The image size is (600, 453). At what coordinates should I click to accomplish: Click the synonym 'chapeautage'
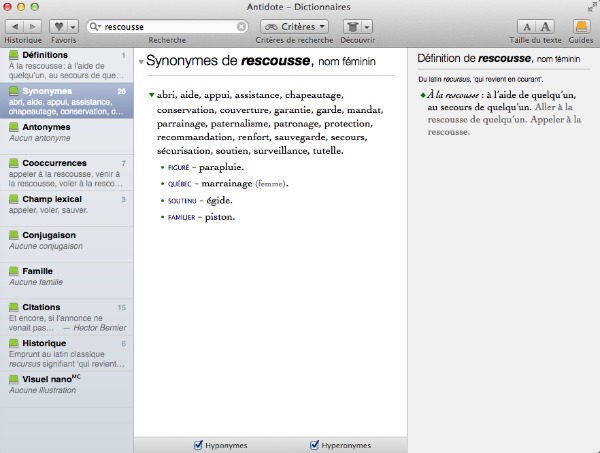pyautogui.click(x=314, y=95)
